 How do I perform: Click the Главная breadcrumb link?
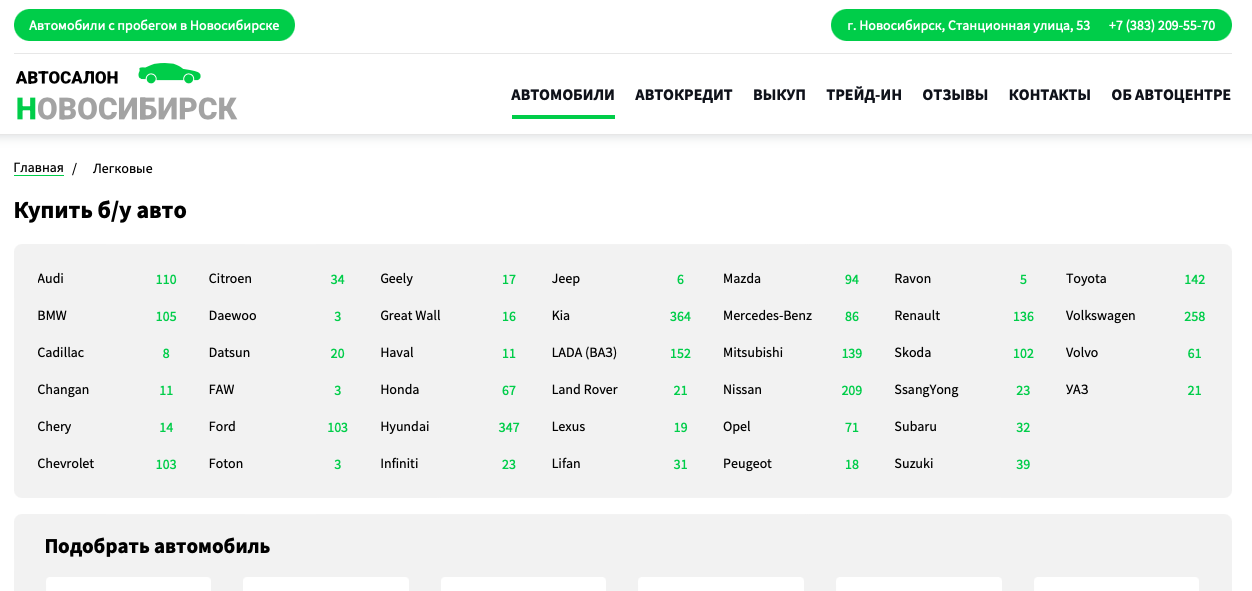pyautogui.click(x=39, y=168)
